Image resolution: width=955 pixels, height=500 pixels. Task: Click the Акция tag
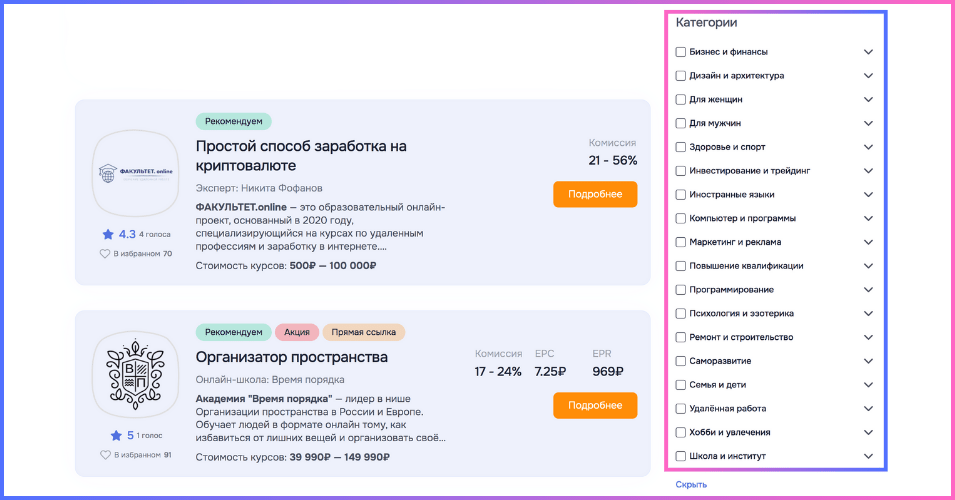297,332
